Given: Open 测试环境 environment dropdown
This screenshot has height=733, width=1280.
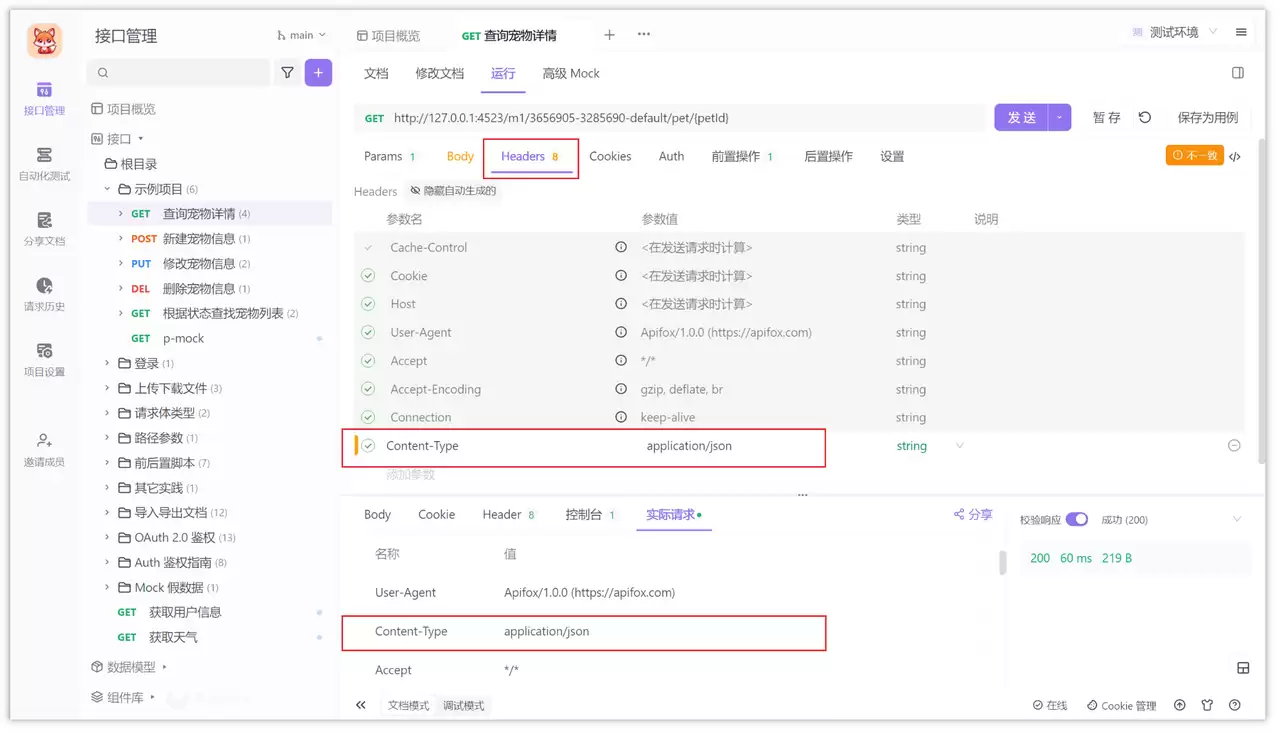Looking at the screenshot, I should point(1174,32).
